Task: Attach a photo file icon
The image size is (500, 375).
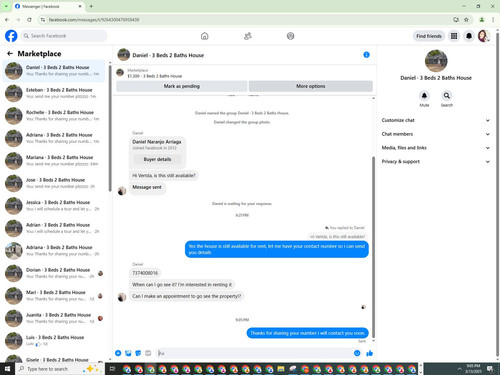Action: 128,353
